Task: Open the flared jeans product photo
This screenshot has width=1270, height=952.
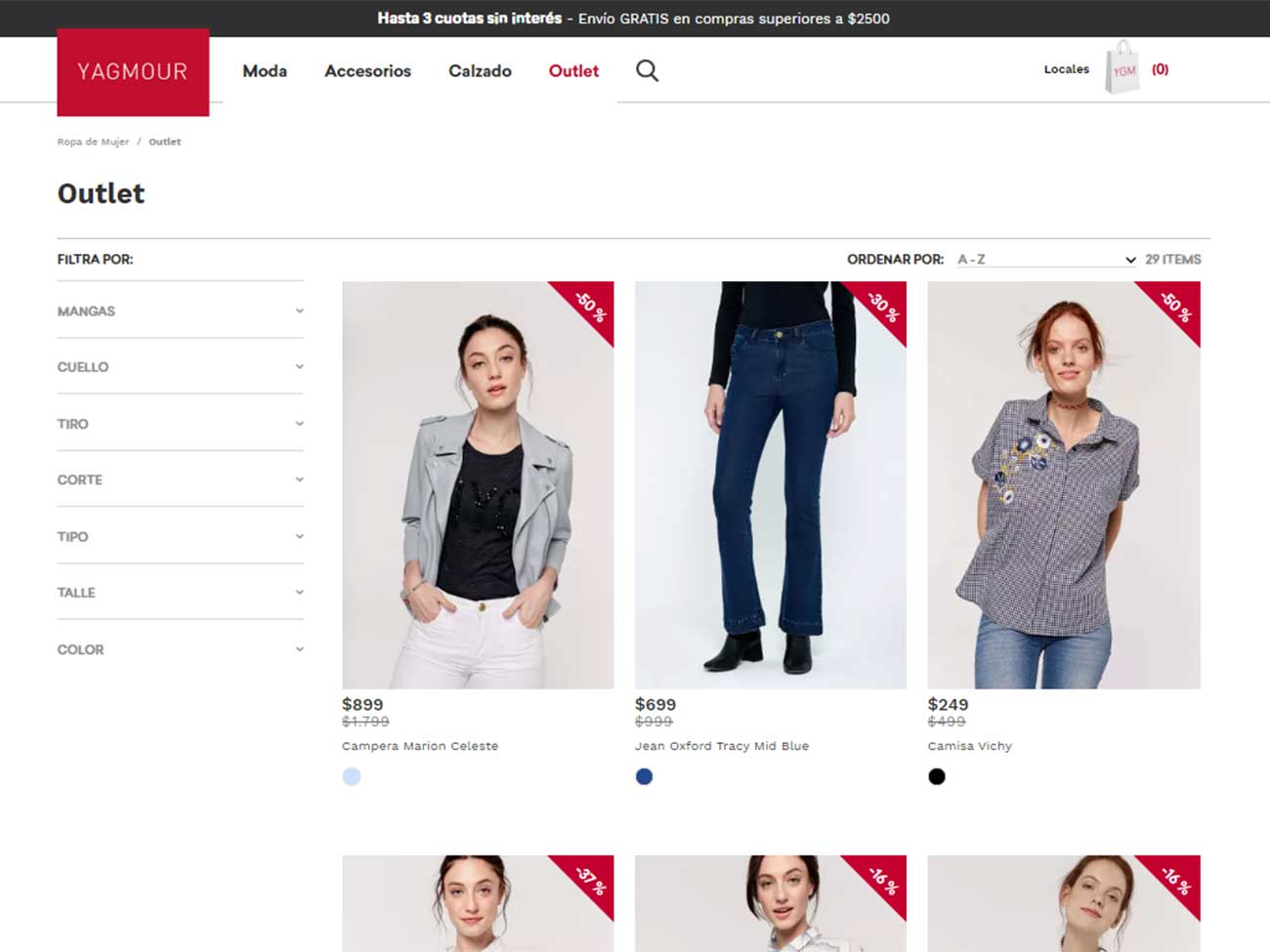Action: pyautogui.click(x=771, y=485)
